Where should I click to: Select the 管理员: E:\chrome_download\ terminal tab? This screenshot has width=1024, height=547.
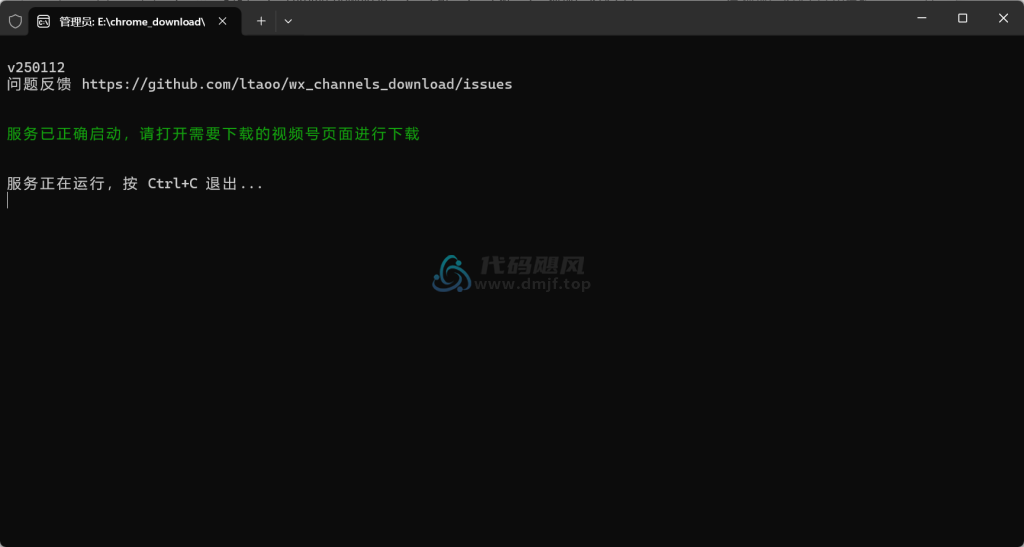(135, 22)
